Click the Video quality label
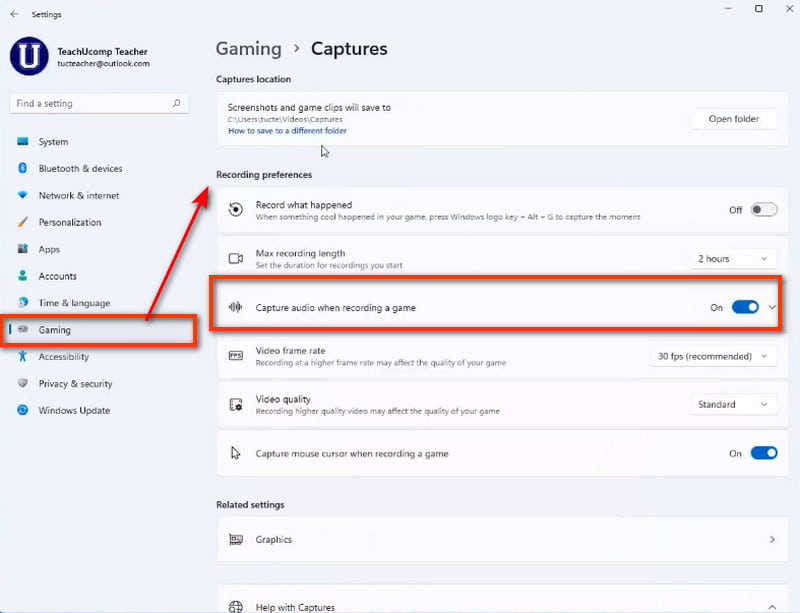 click(283, 399)
